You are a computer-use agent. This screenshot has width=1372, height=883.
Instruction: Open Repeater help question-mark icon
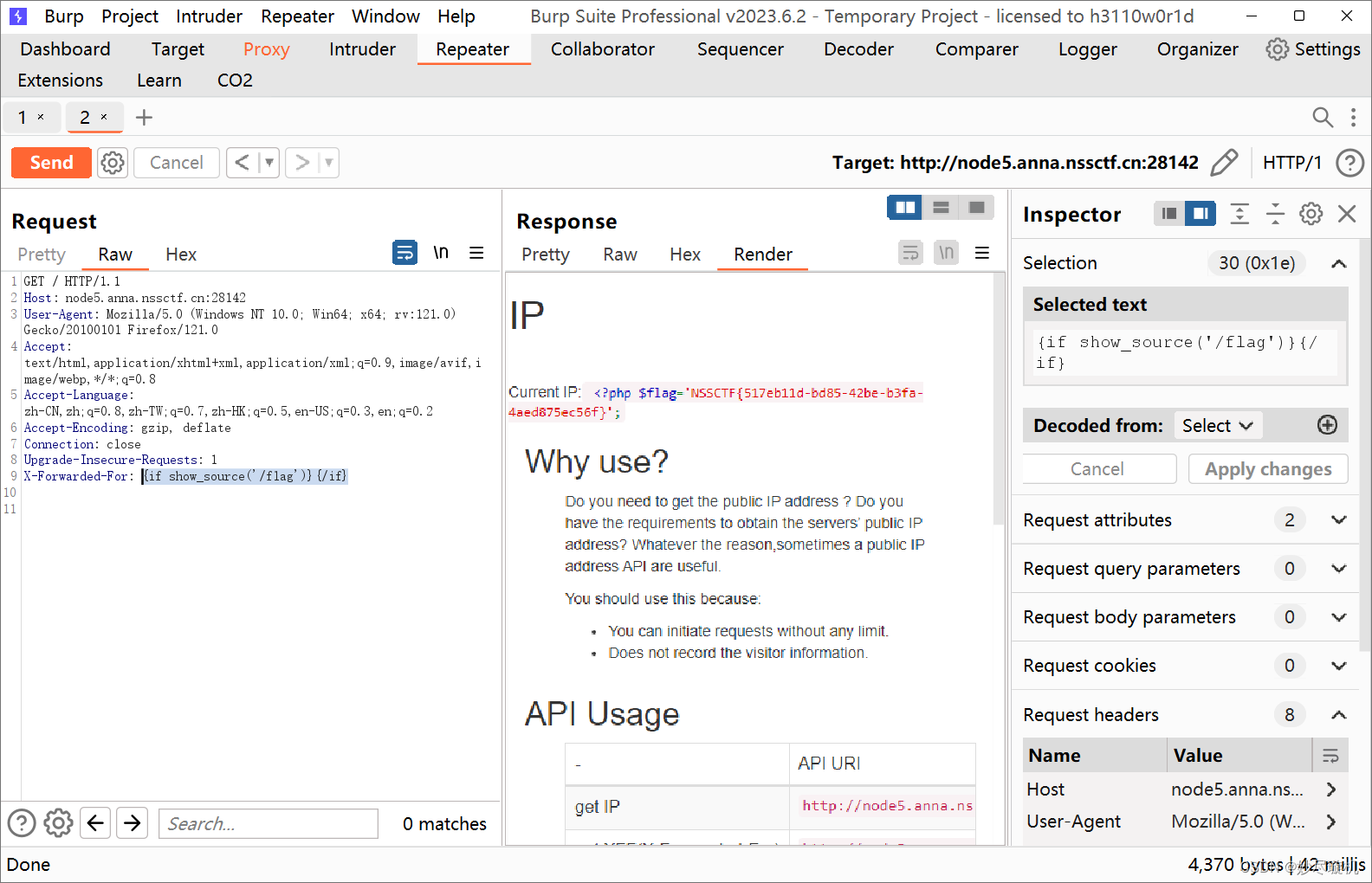pyautogui.click(x=1350, y=163)
